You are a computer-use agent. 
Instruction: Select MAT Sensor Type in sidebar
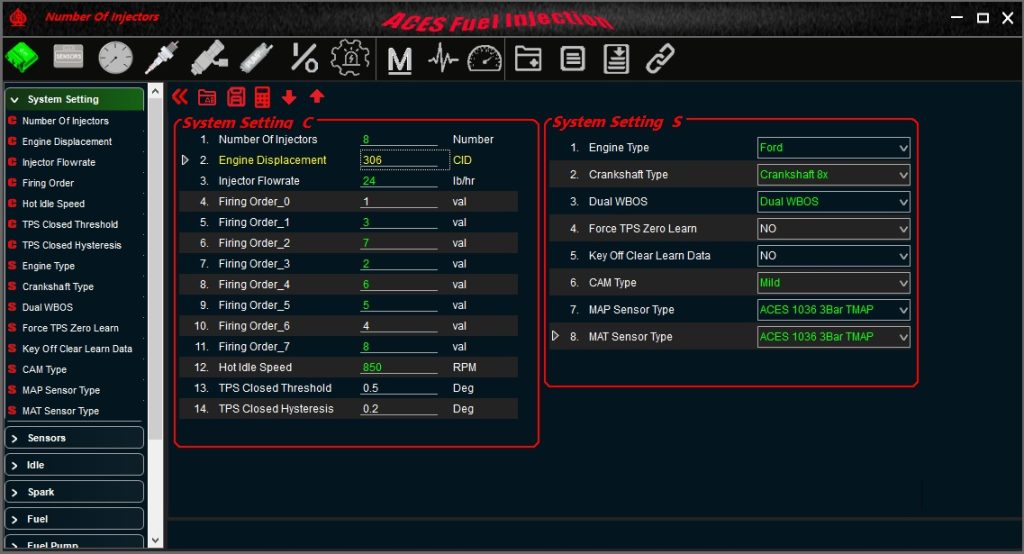click(x=60, y=411)
